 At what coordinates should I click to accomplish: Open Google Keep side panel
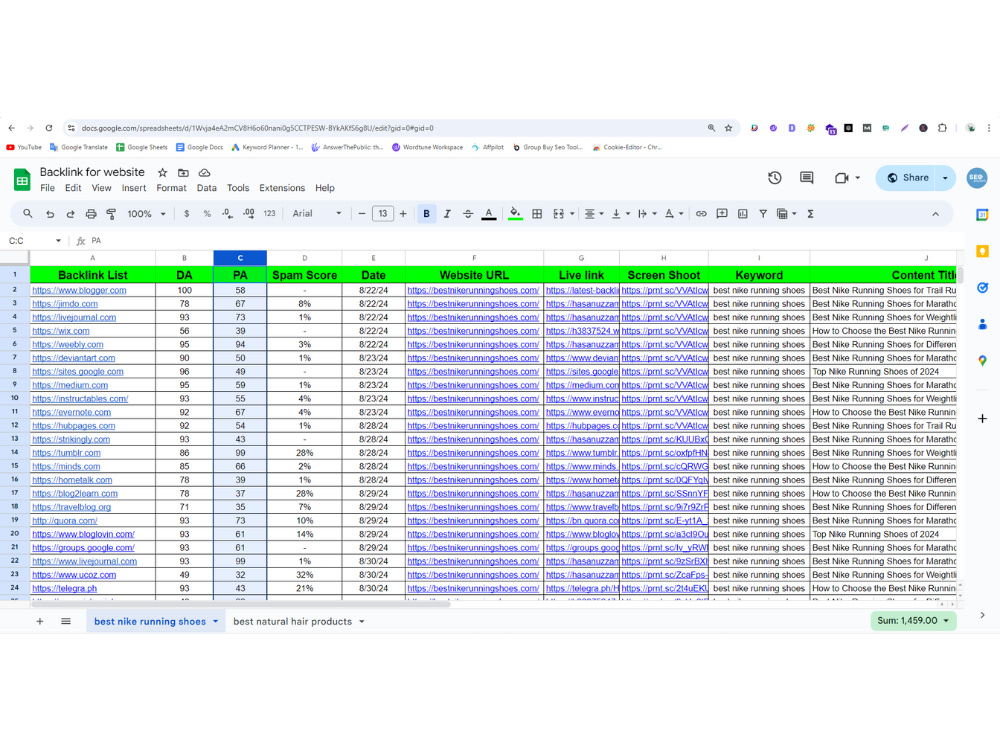click(x=982, y=251)
